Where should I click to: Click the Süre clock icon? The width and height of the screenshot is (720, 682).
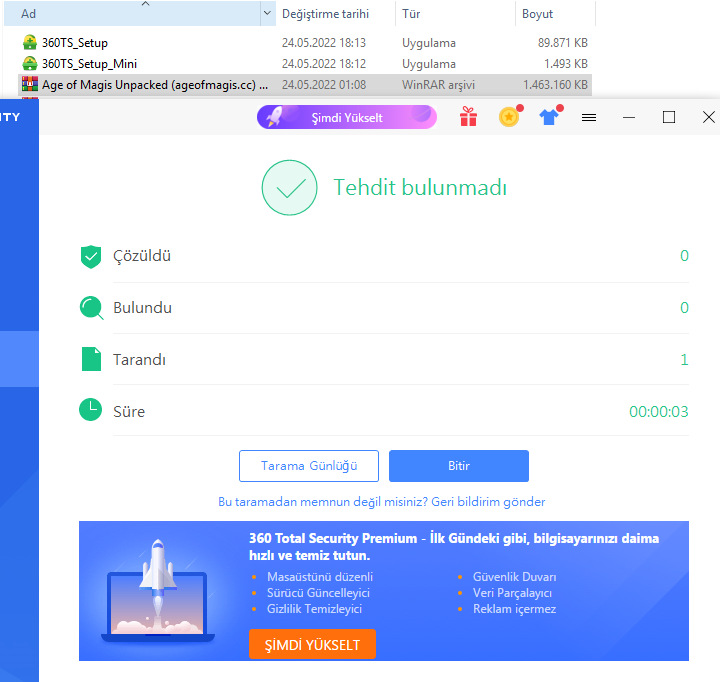(90, 409)
